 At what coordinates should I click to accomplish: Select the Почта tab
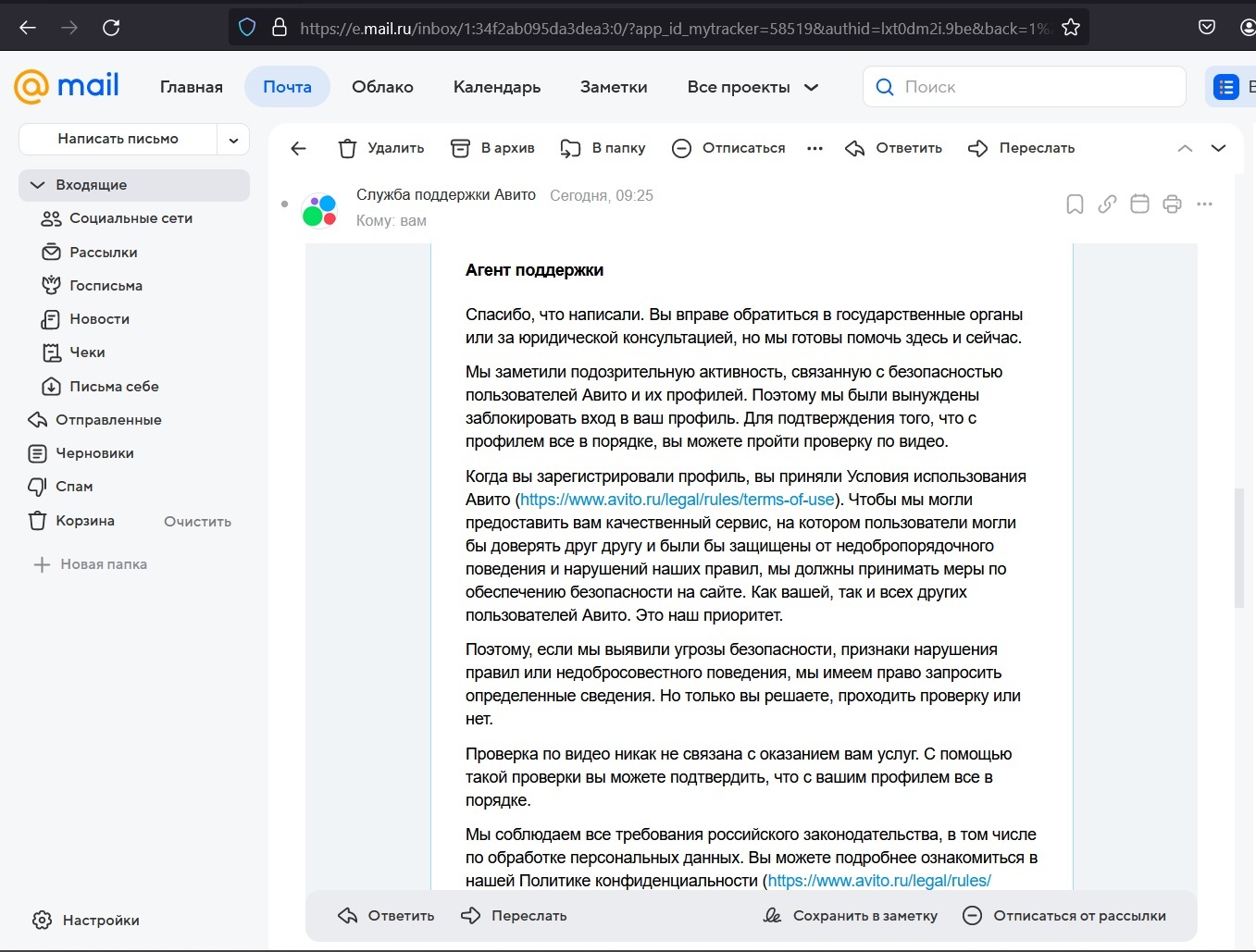(x=287, y=87)
